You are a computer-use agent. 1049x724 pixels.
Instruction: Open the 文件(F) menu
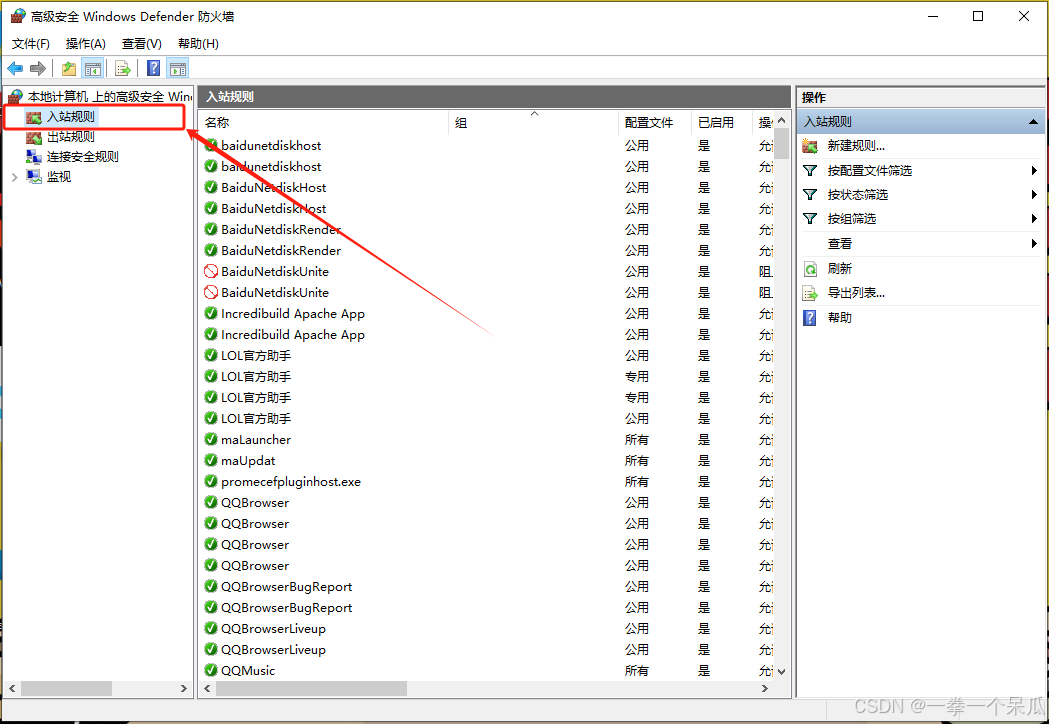pyautogui.click(x=31, y=44)
